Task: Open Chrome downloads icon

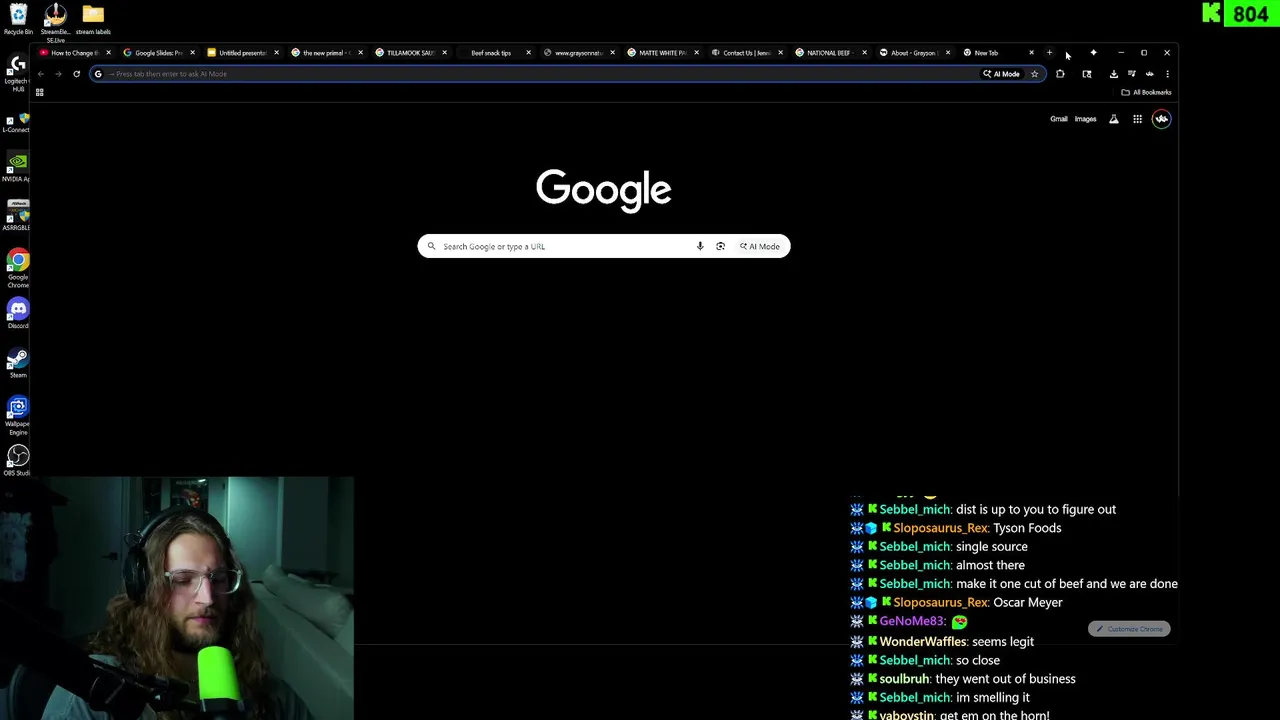Action: 1113,74
